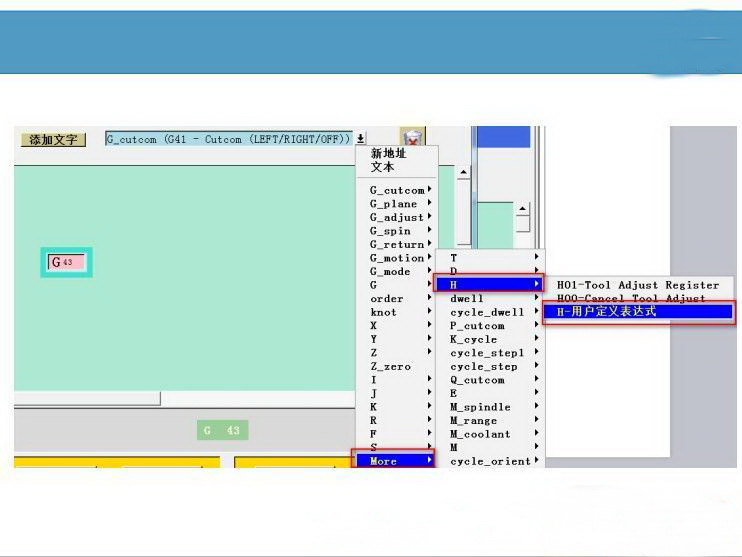742x557 pixels.
Task: Click the scroll up arrow beside menu
Action: pyautogui.click(x=464, y=172)
